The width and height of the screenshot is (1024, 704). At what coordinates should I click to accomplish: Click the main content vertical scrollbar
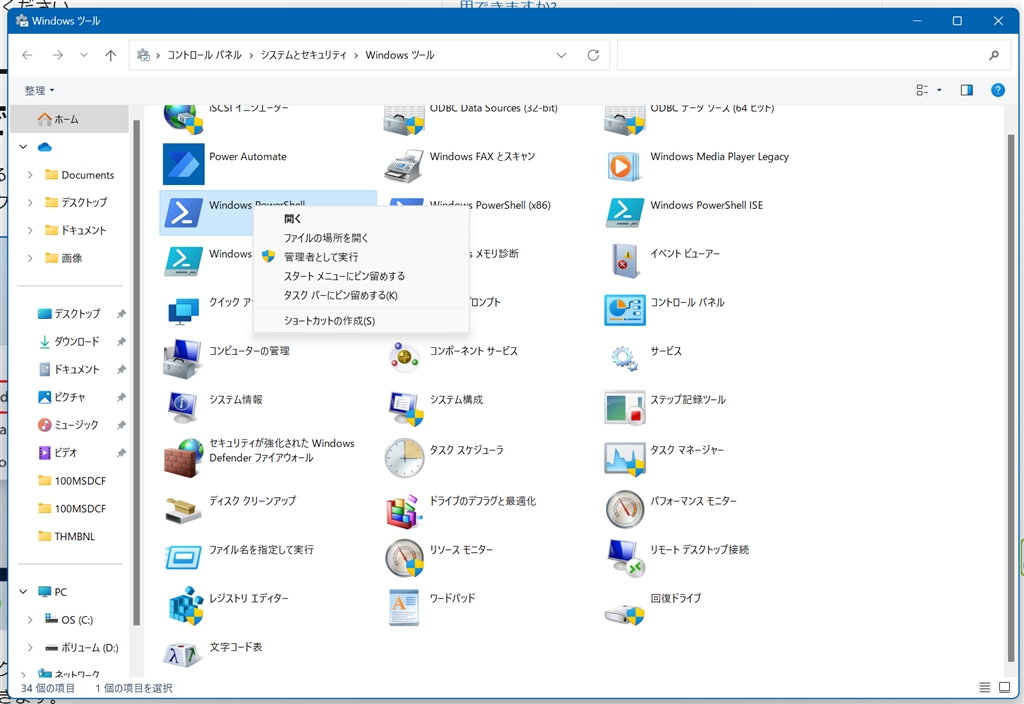1011,397
